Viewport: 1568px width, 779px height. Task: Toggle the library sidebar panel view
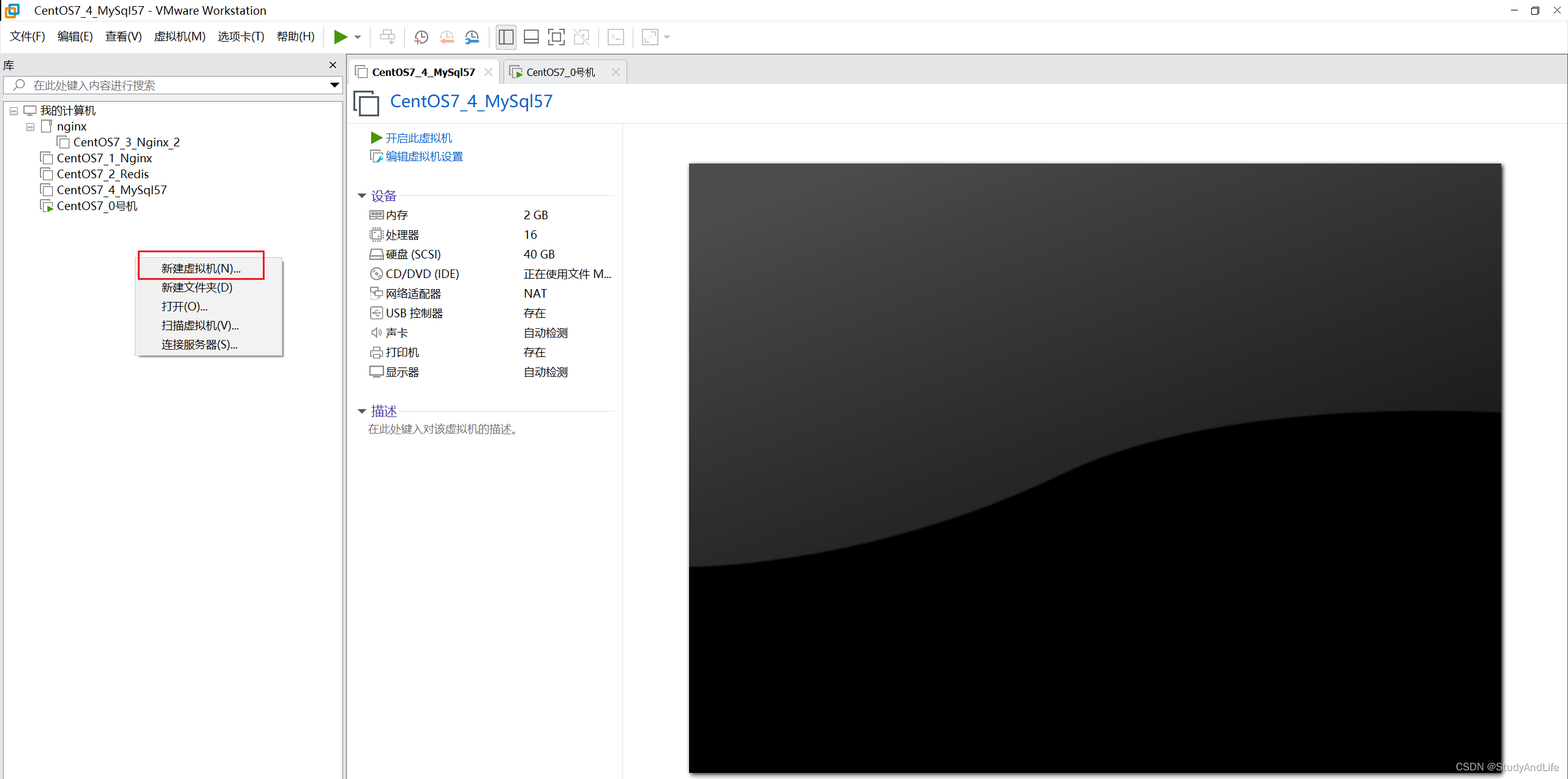pos(506,37)
